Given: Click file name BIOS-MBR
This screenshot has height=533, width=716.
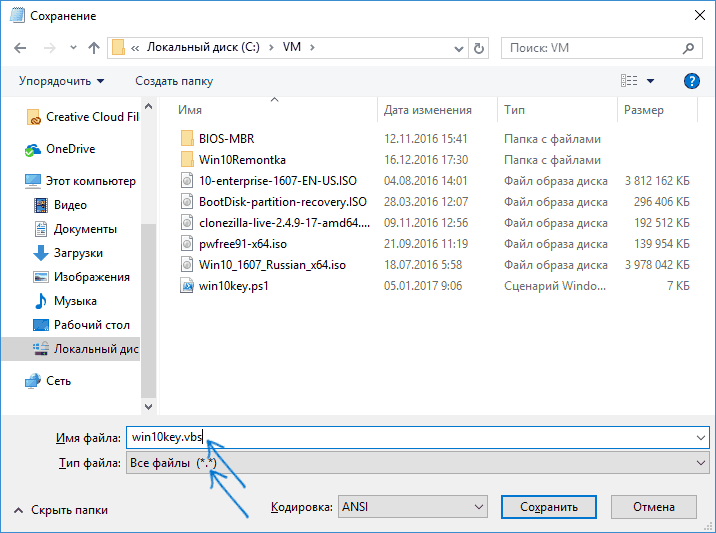Looking at the screenshot, I should tap(226, 138).
